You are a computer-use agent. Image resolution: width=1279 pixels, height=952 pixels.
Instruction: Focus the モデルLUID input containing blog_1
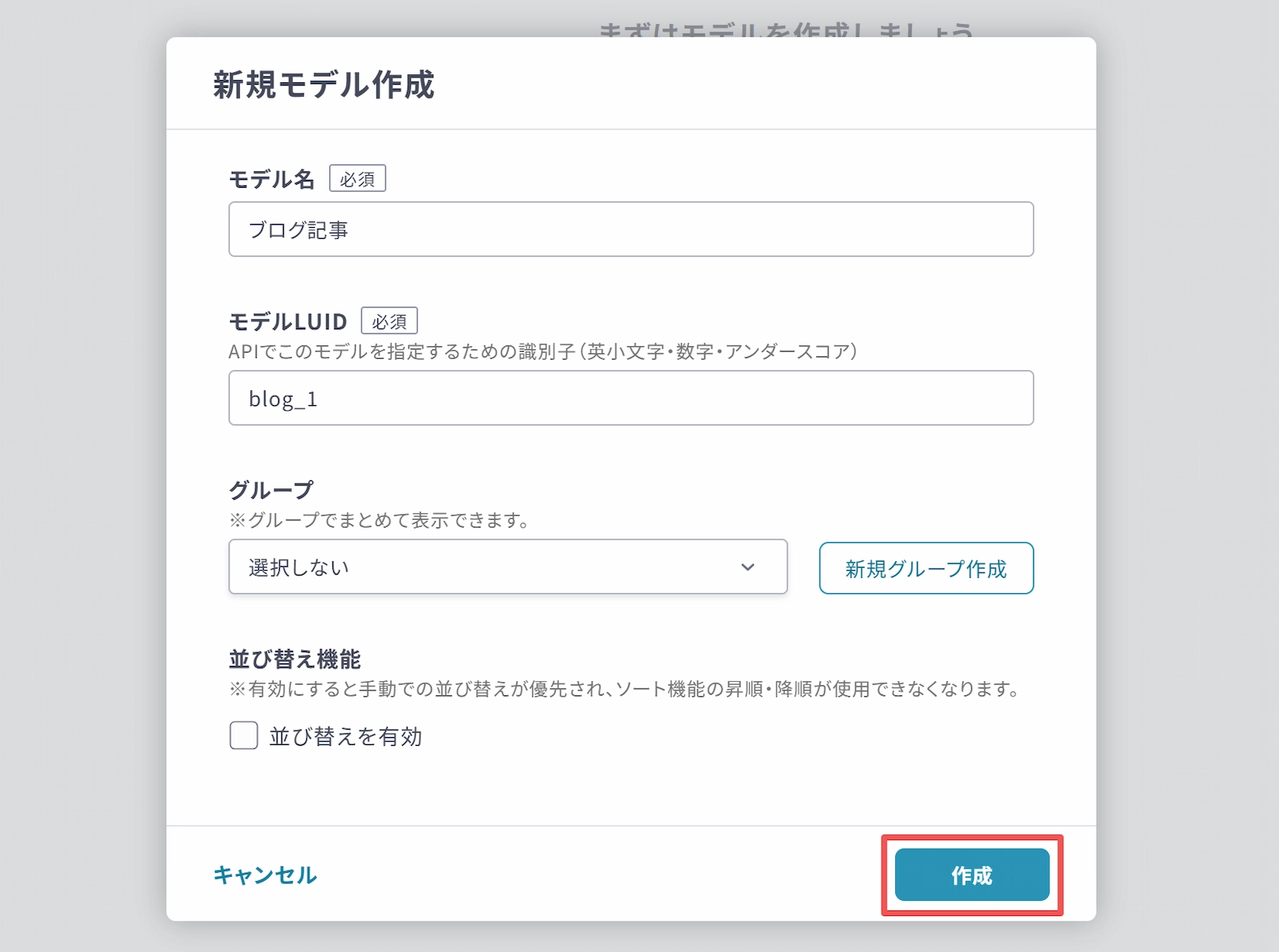pos(631,398)
